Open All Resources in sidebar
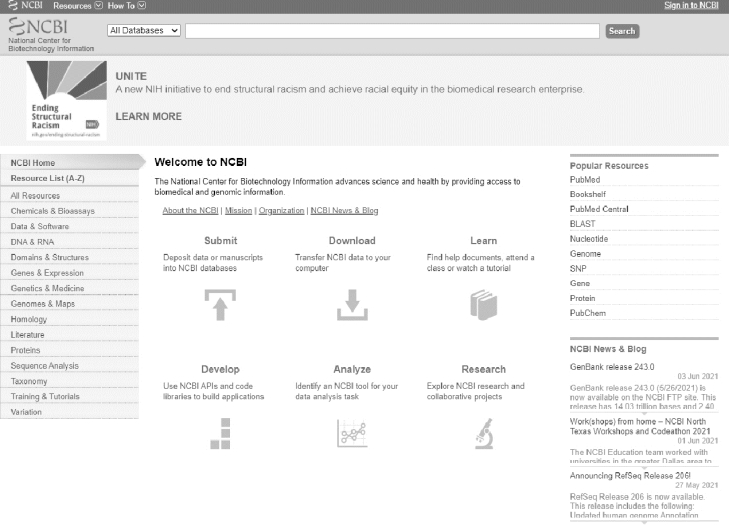The height and width of the screenshot is (525, 729). click(70, 196)
